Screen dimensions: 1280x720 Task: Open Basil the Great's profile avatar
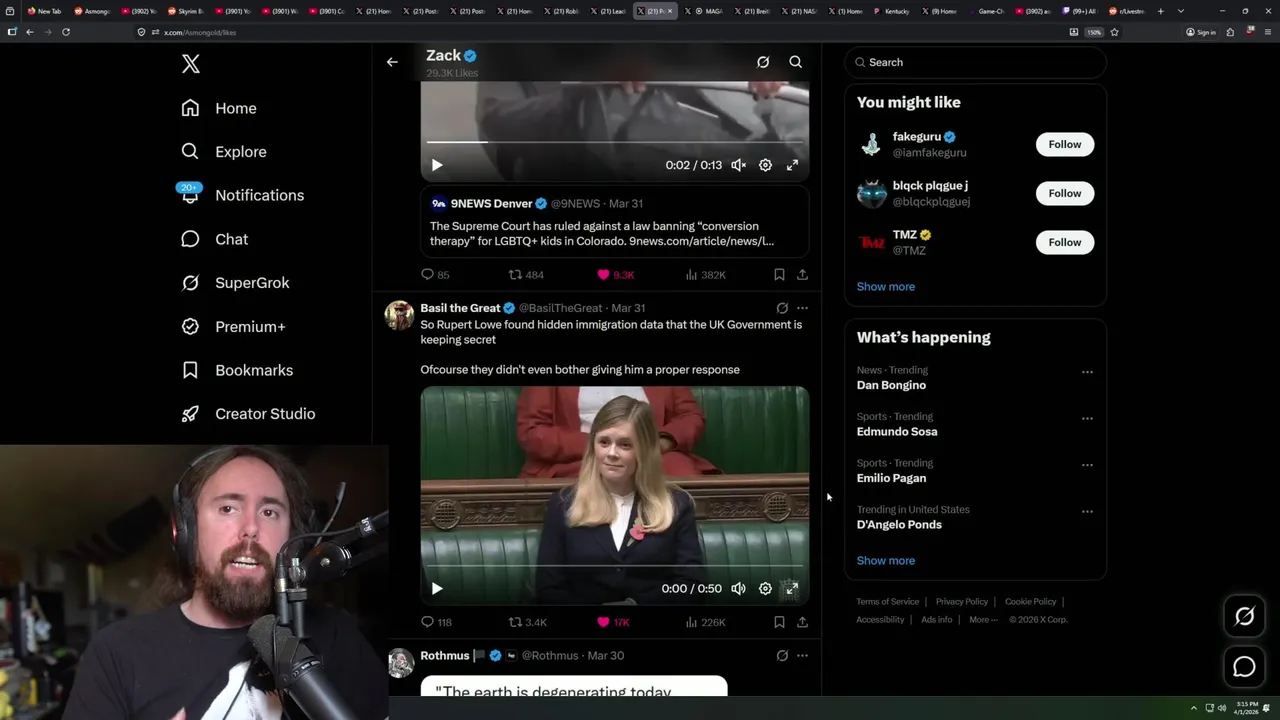tap(400, 315)
